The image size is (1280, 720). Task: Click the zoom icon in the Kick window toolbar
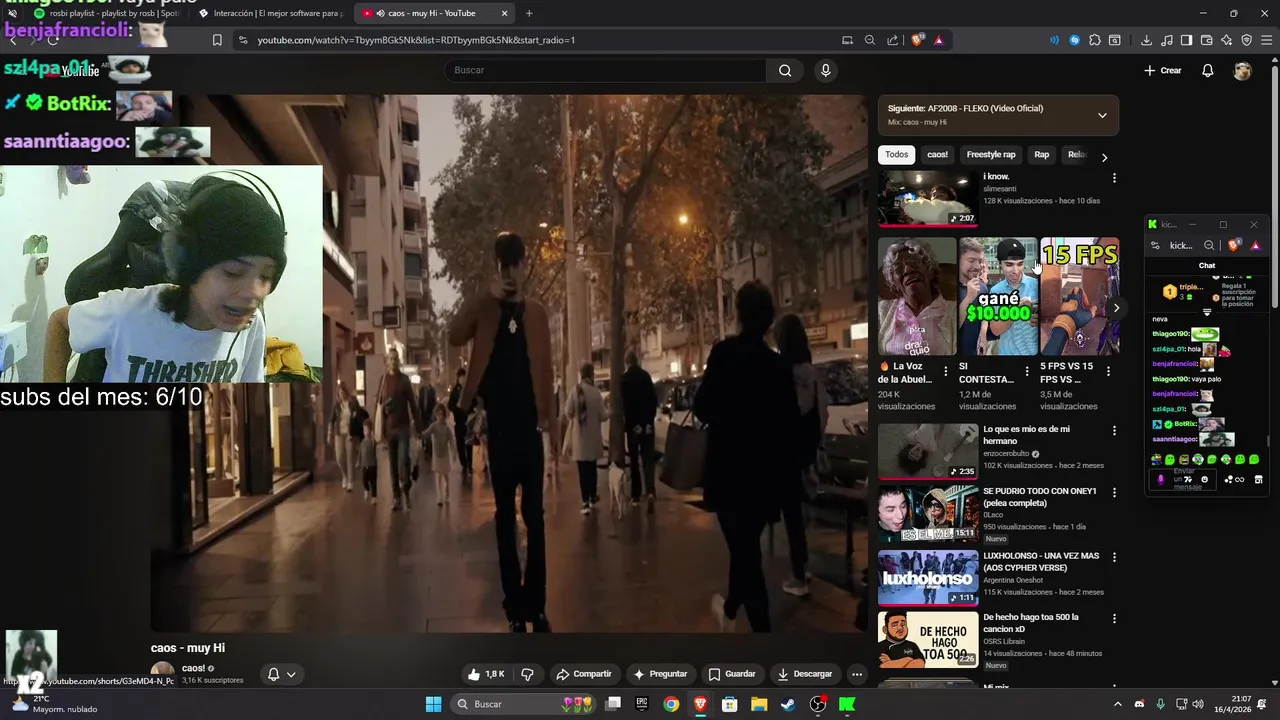(1209, 245)
